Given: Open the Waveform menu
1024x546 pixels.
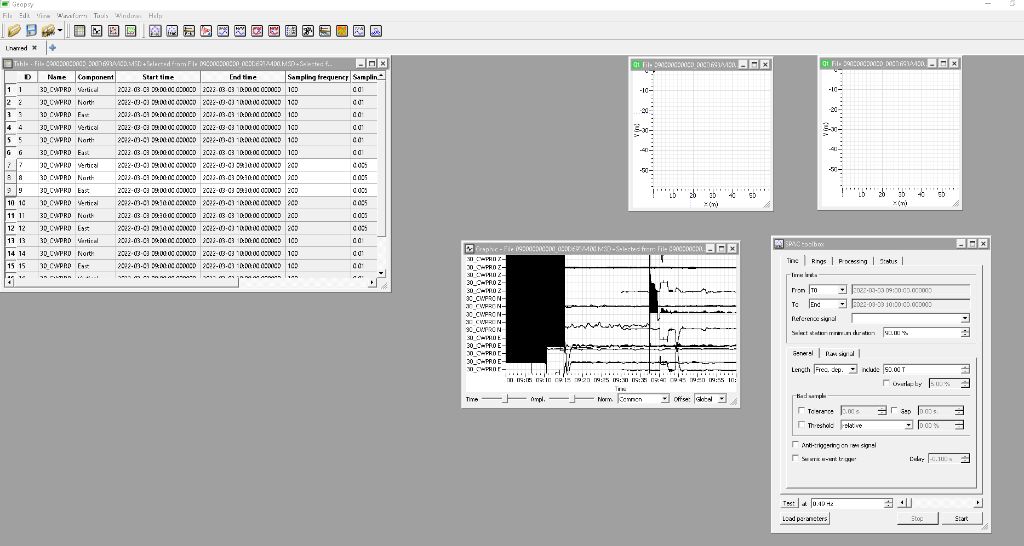Looking at the screenshot, I should (x=72, y=16).
